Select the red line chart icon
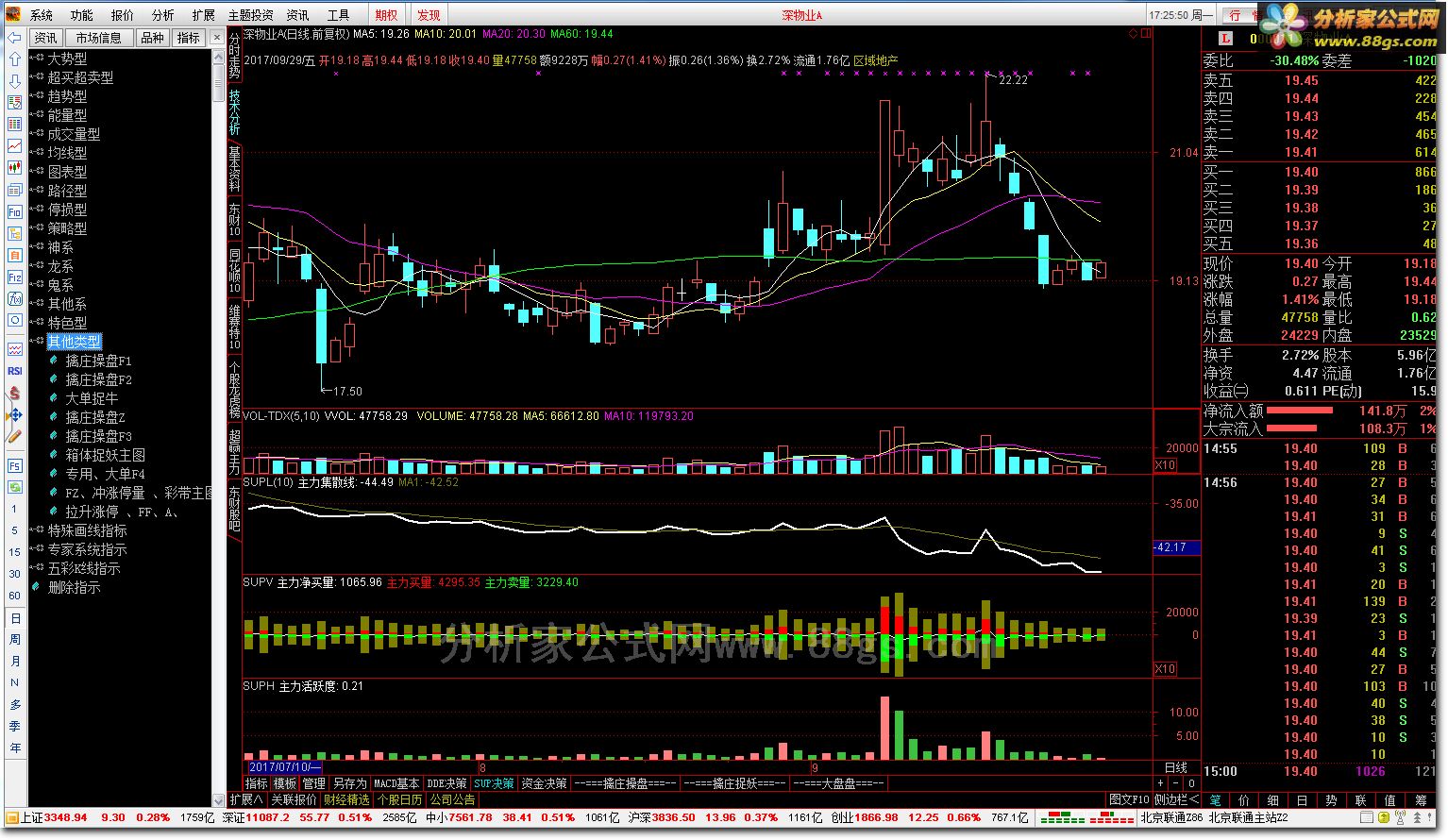The height and width of the screenshot is (840, 1448). 14,146
